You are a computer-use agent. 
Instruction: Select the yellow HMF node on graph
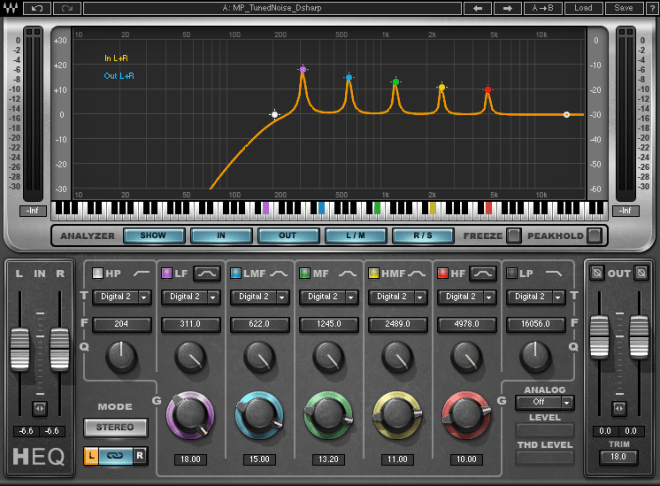click(442, 87)
